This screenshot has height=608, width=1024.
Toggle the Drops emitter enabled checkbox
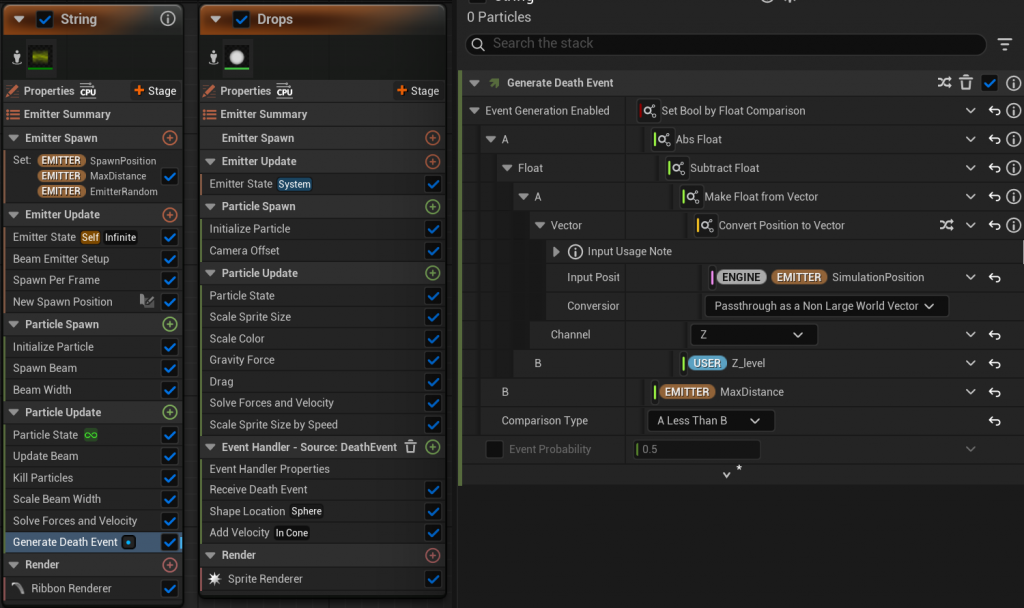[x=241, y=19]
